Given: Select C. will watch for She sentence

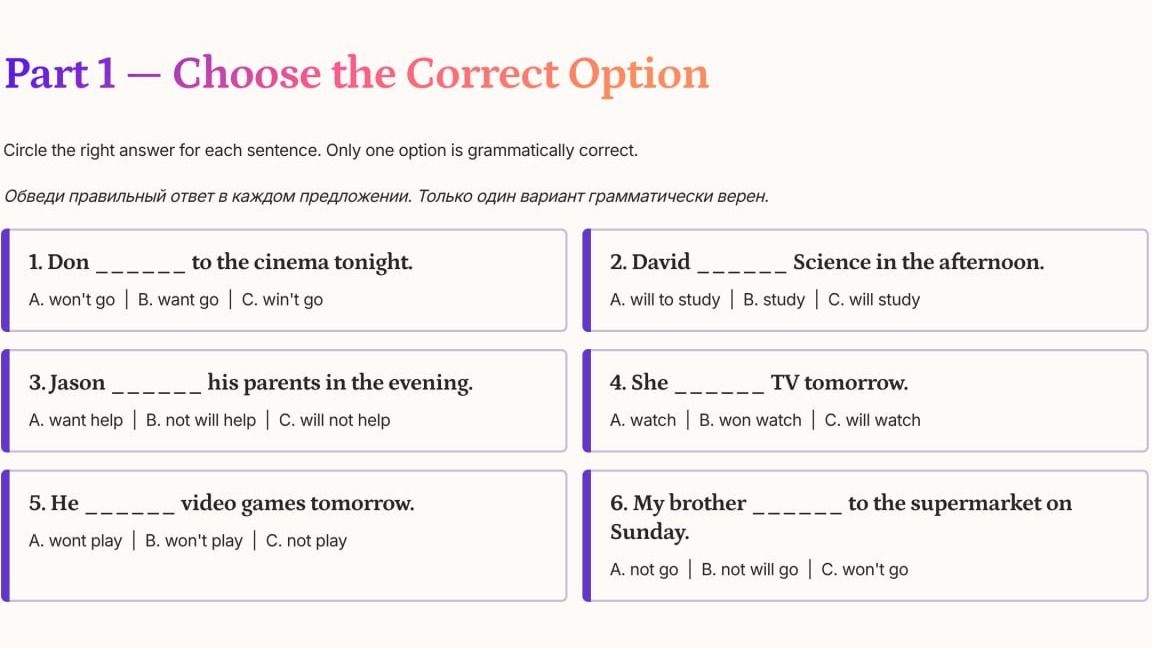Looking at the screenshot, I should tap(872, 420).
